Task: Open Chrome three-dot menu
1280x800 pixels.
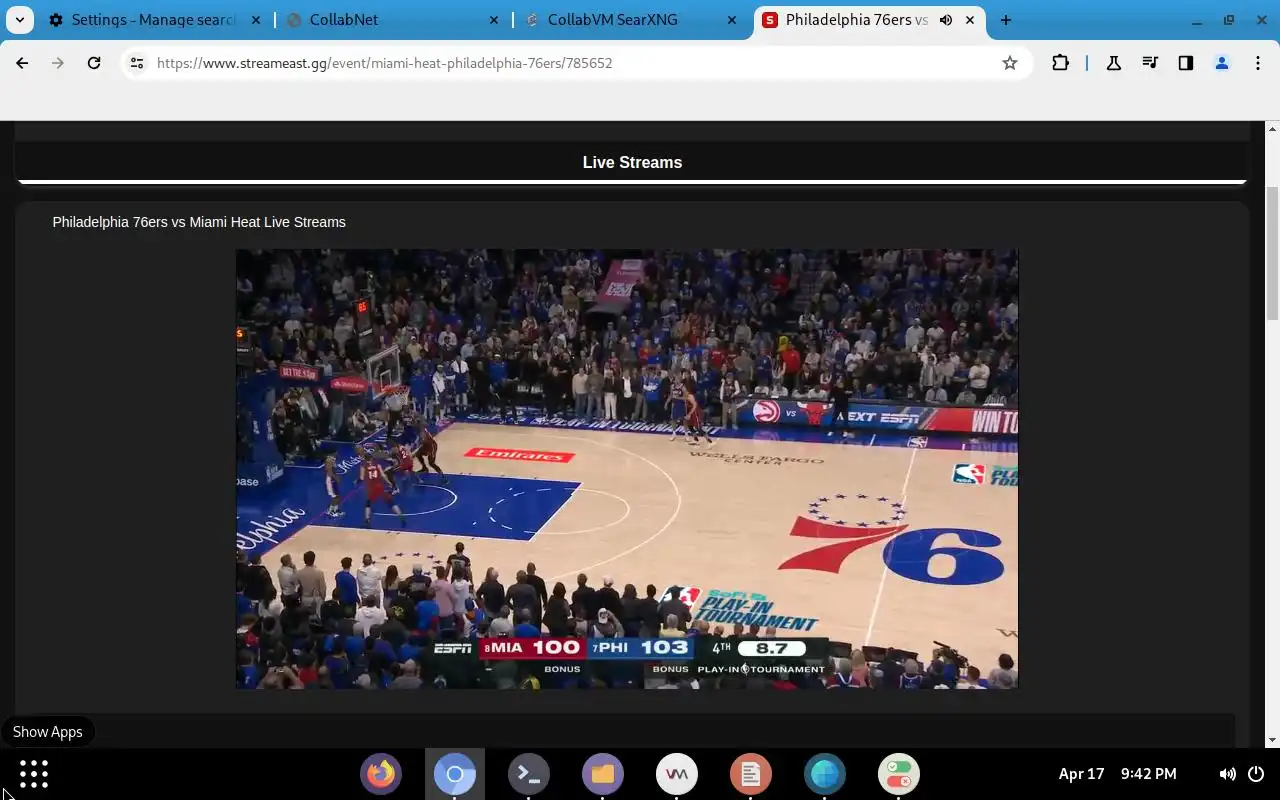Action: [x=1257, y=63]
